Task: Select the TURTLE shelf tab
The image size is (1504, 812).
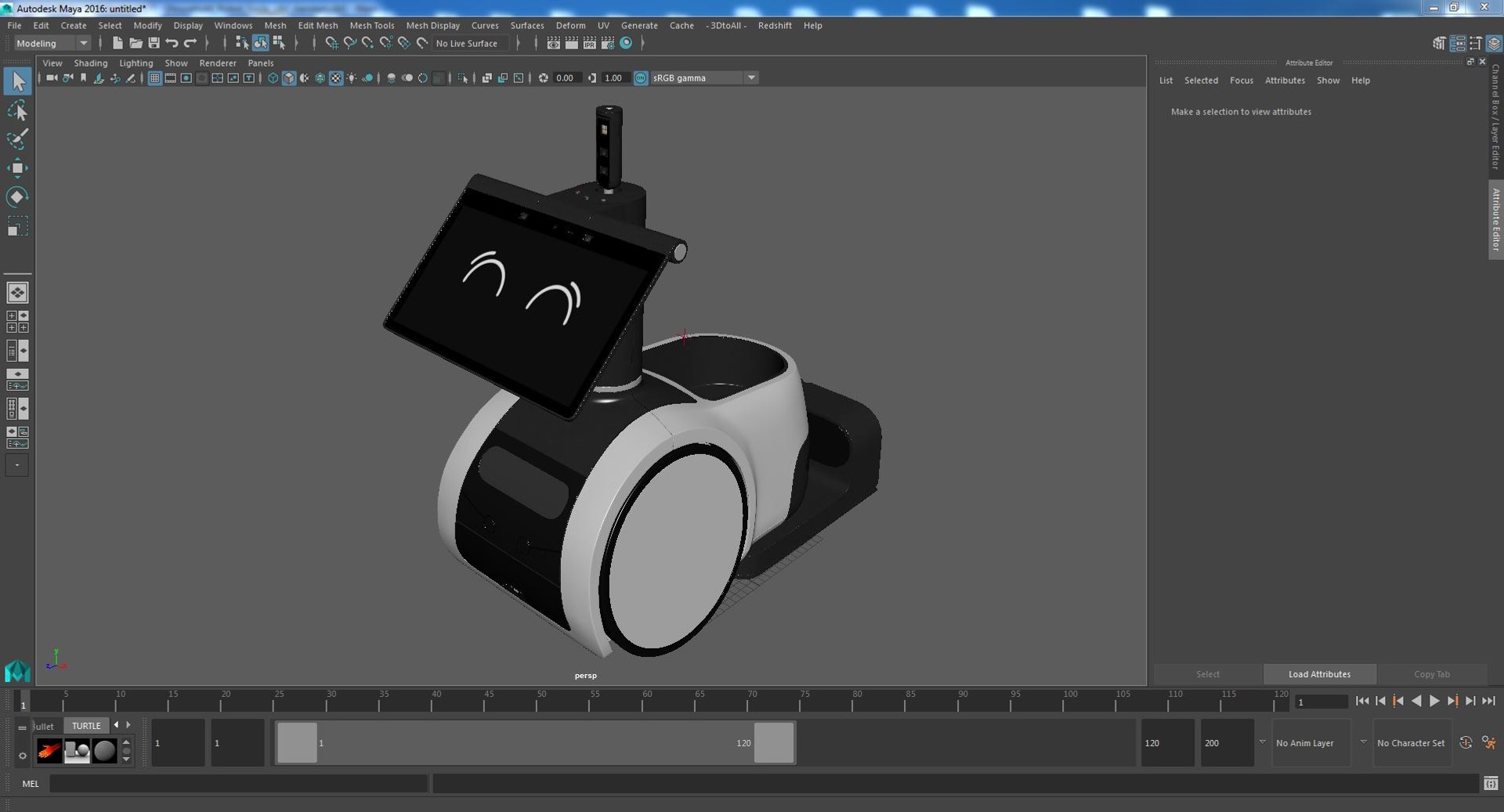Action: 86,726
